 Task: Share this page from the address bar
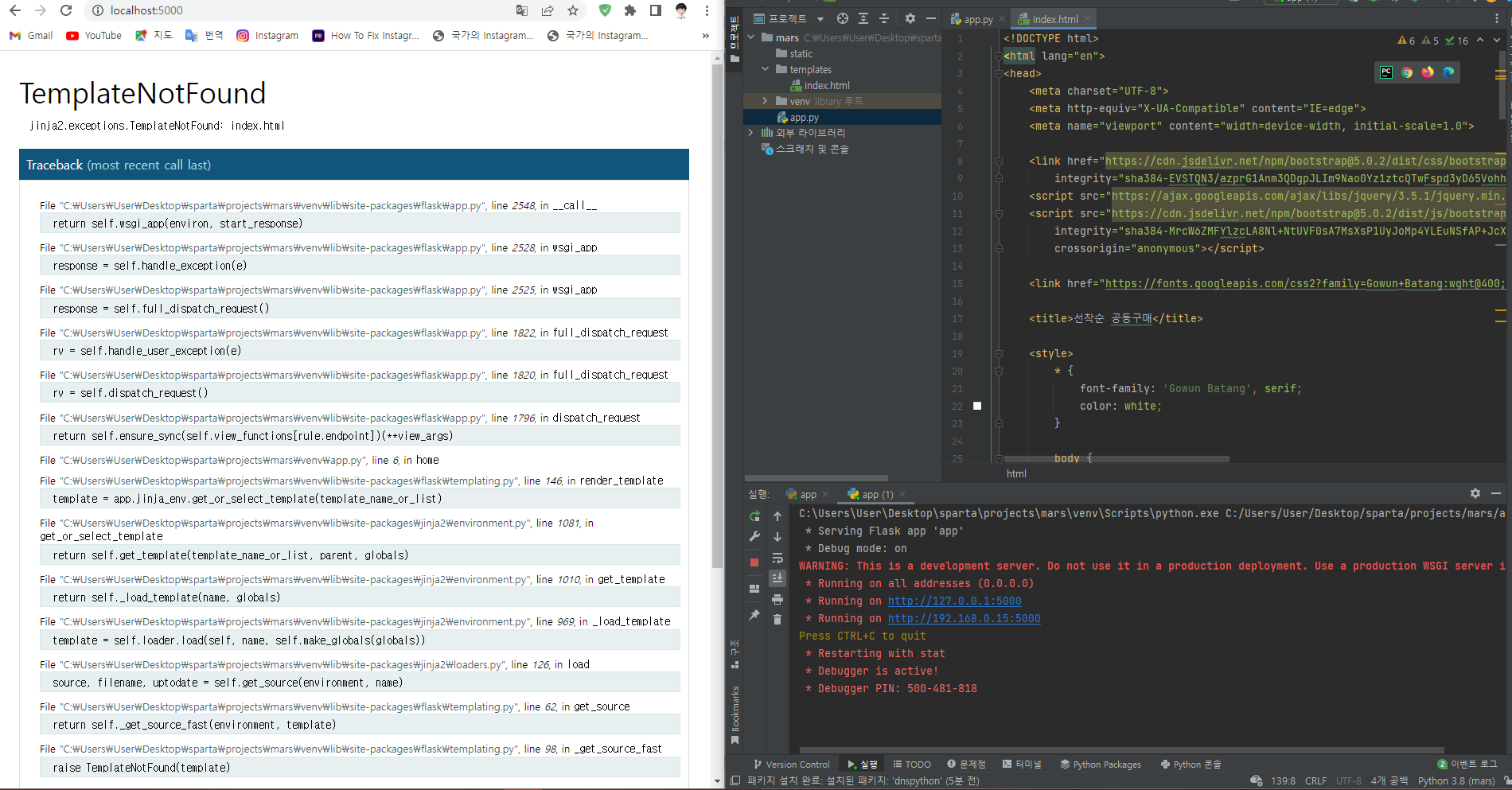[548, 10]
